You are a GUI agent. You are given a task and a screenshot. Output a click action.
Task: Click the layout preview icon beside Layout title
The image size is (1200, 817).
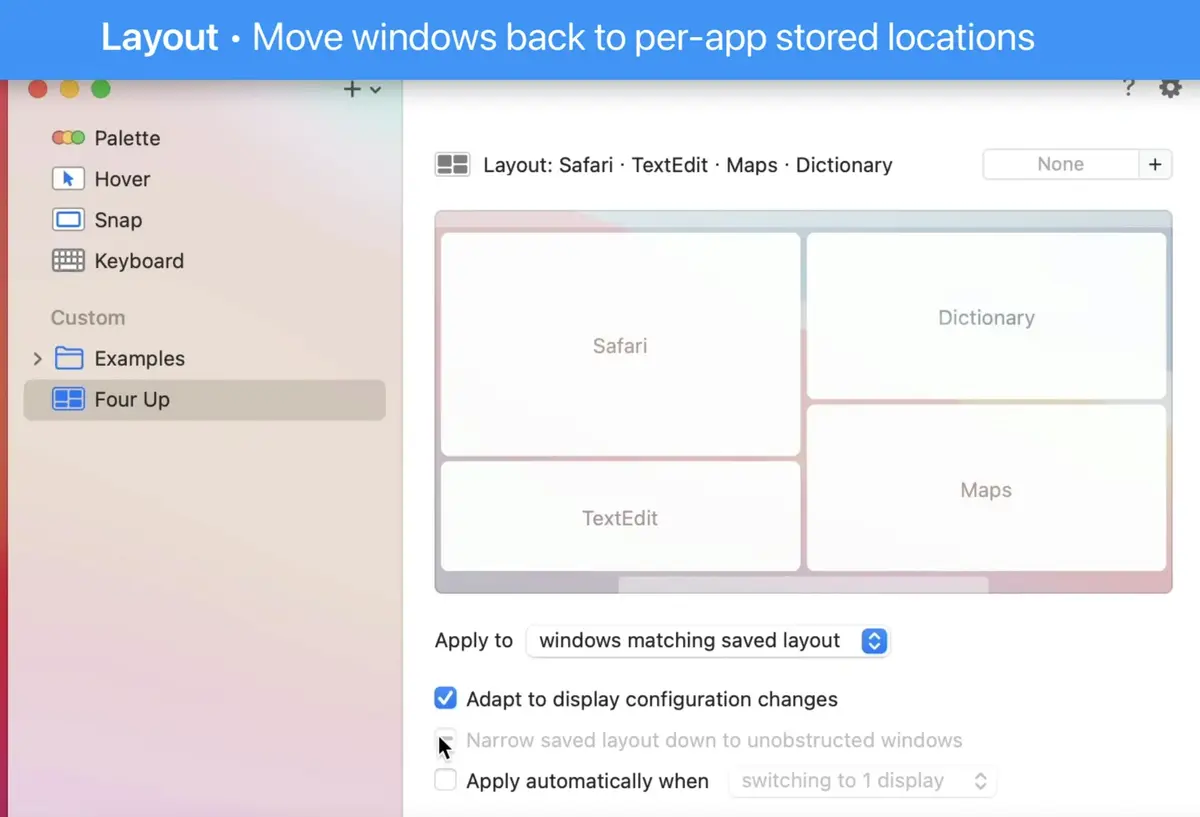point(452,164)
